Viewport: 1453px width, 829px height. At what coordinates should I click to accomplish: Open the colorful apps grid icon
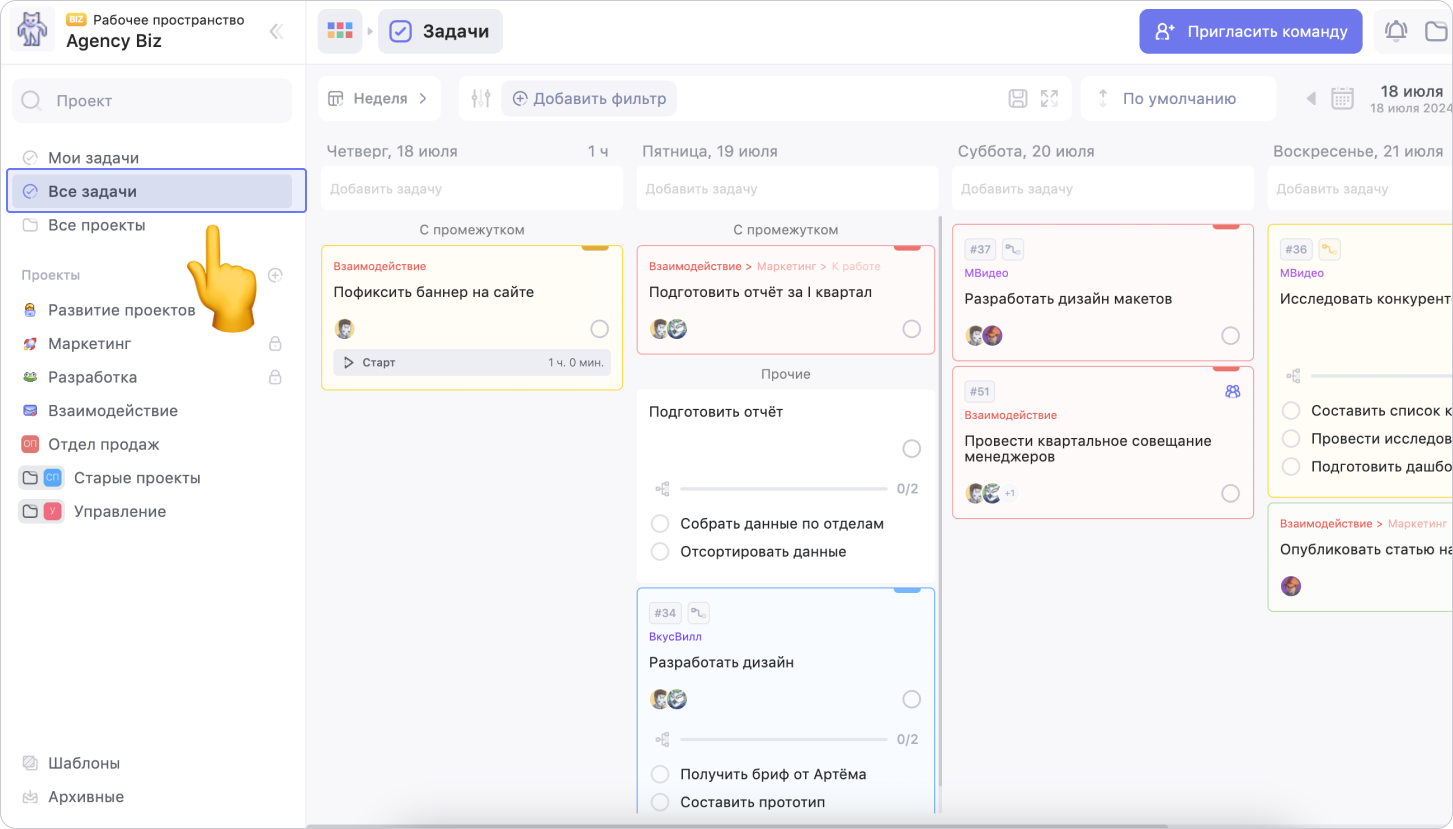(x=340, y=32)
